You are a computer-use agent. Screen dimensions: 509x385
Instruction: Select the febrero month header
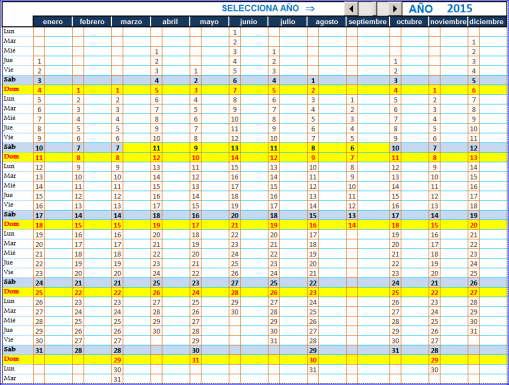(92, 22)
